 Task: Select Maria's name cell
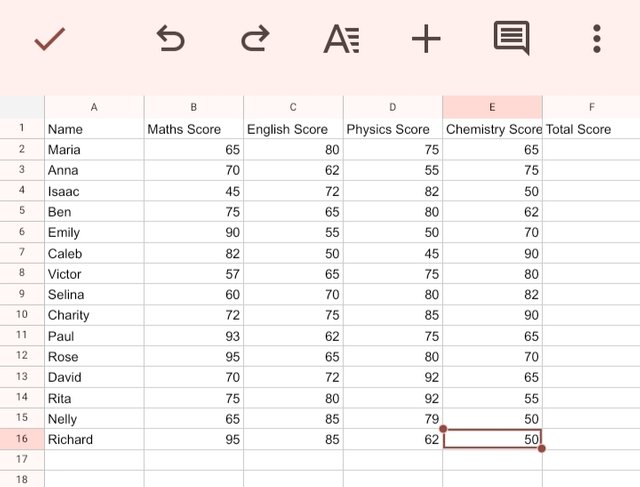pyautogui.click(x=94, y=150)
